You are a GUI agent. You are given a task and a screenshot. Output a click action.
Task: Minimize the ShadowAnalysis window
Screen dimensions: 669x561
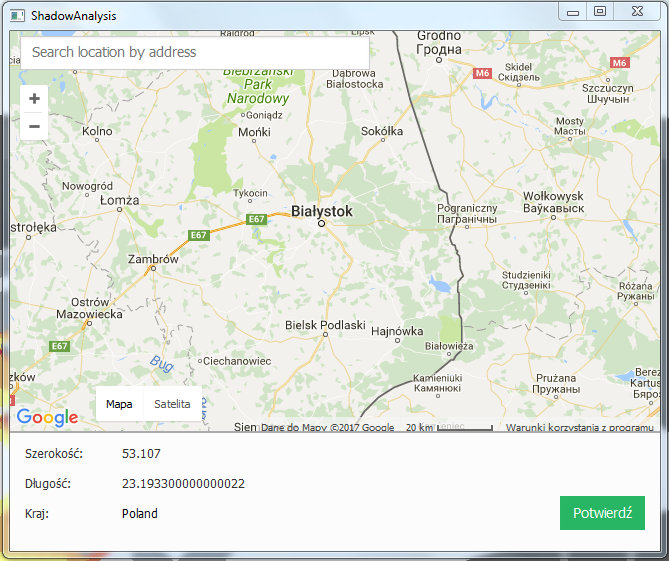(573, 12)
